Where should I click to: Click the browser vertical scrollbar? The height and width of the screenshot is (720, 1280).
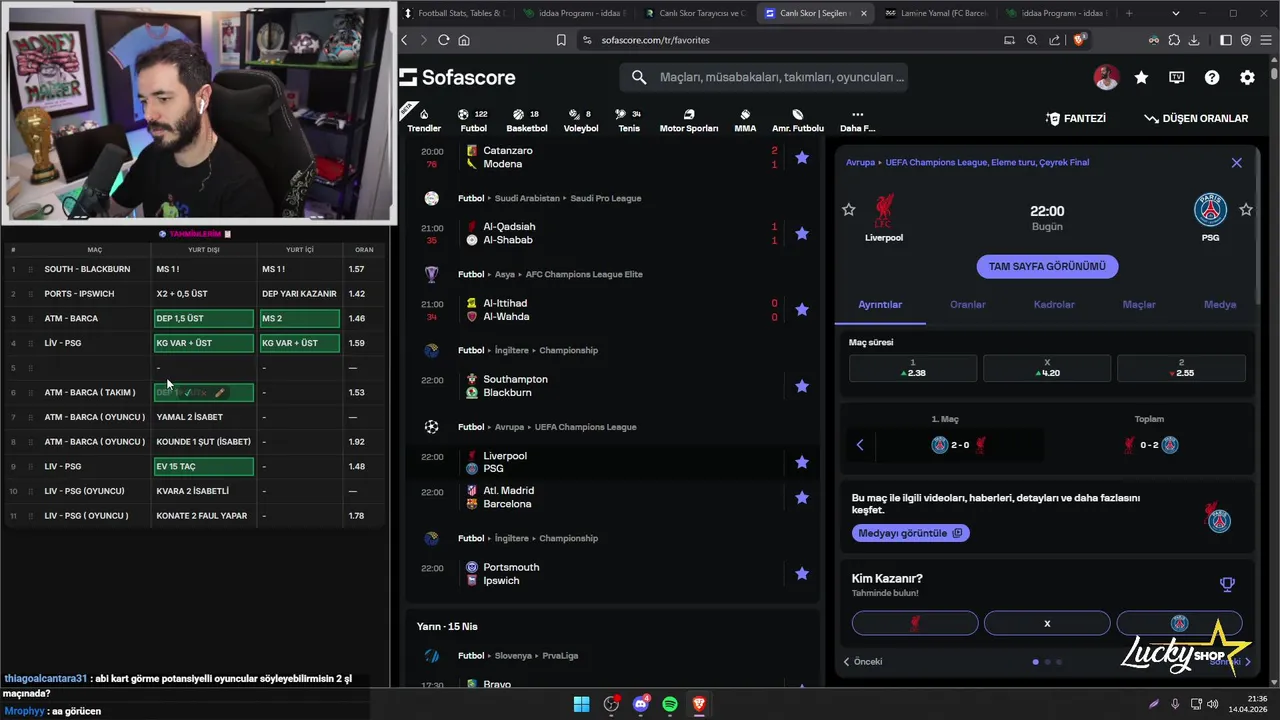(x=1274, y=74)
